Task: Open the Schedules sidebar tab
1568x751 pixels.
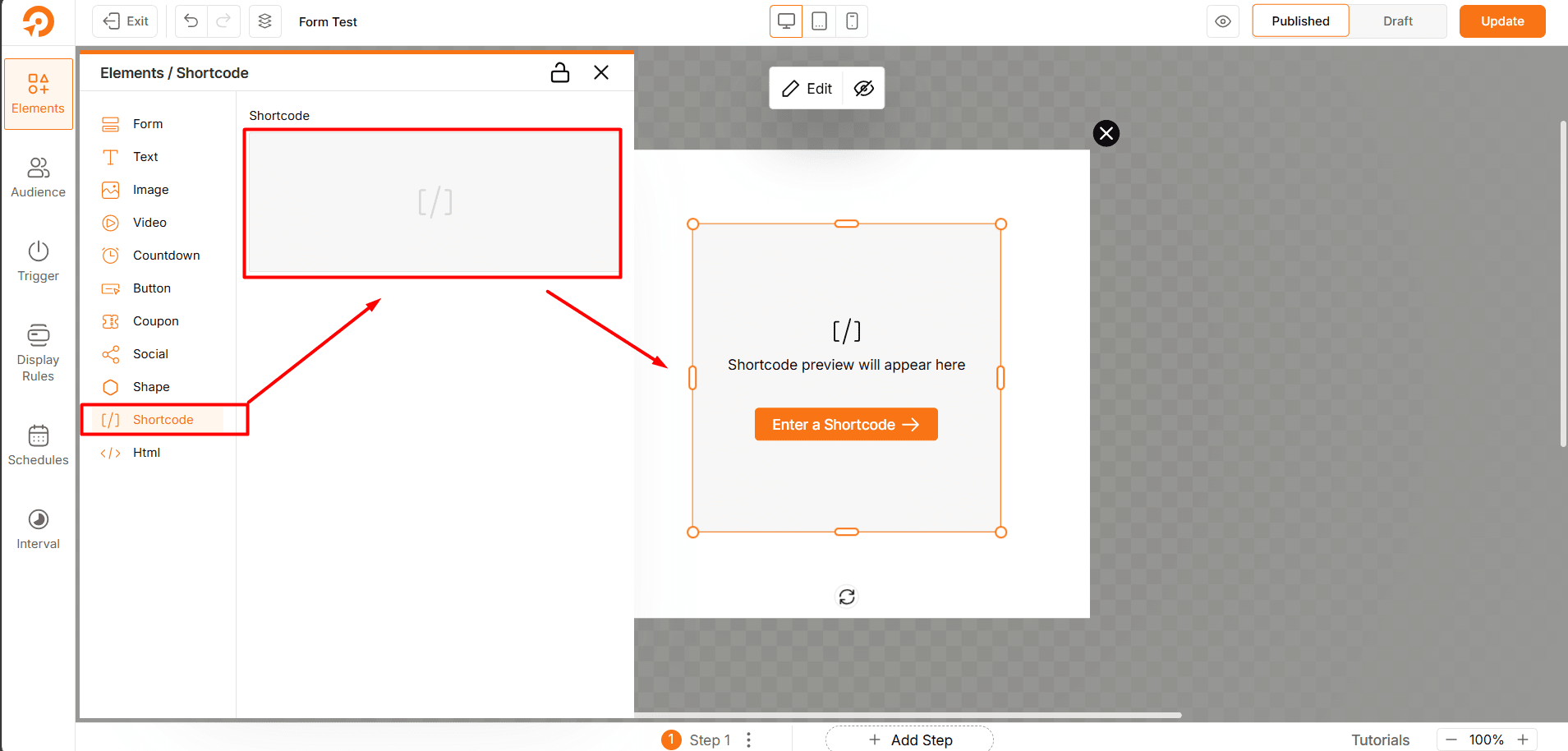Action: coord(38,445)
